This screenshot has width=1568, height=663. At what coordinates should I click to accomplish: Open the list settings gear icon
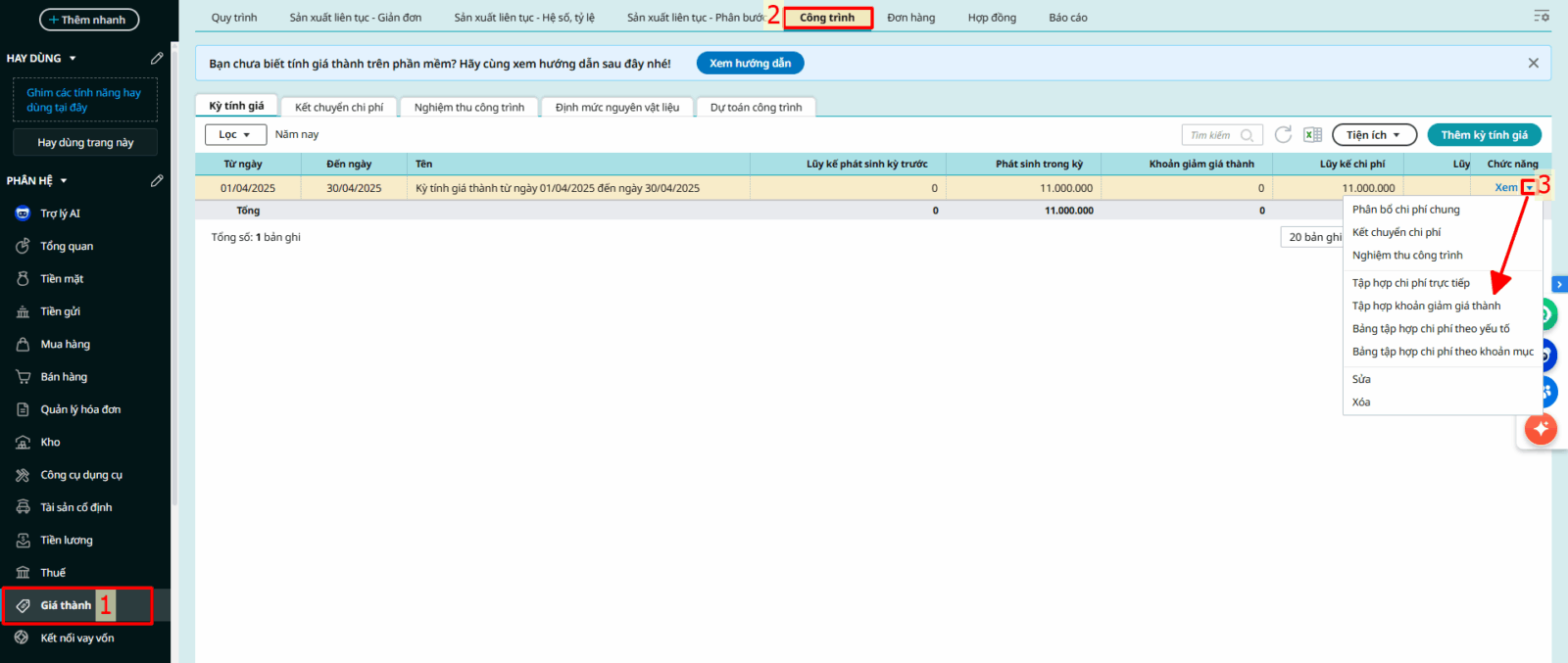pos(1542,17)
